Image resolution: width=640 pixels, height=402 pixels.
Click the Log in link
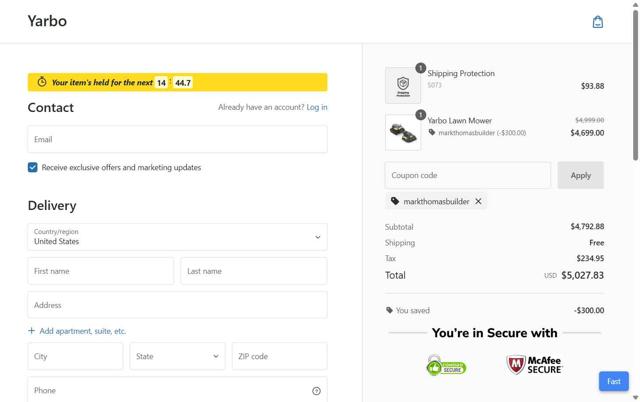click(x=317, y=107)
